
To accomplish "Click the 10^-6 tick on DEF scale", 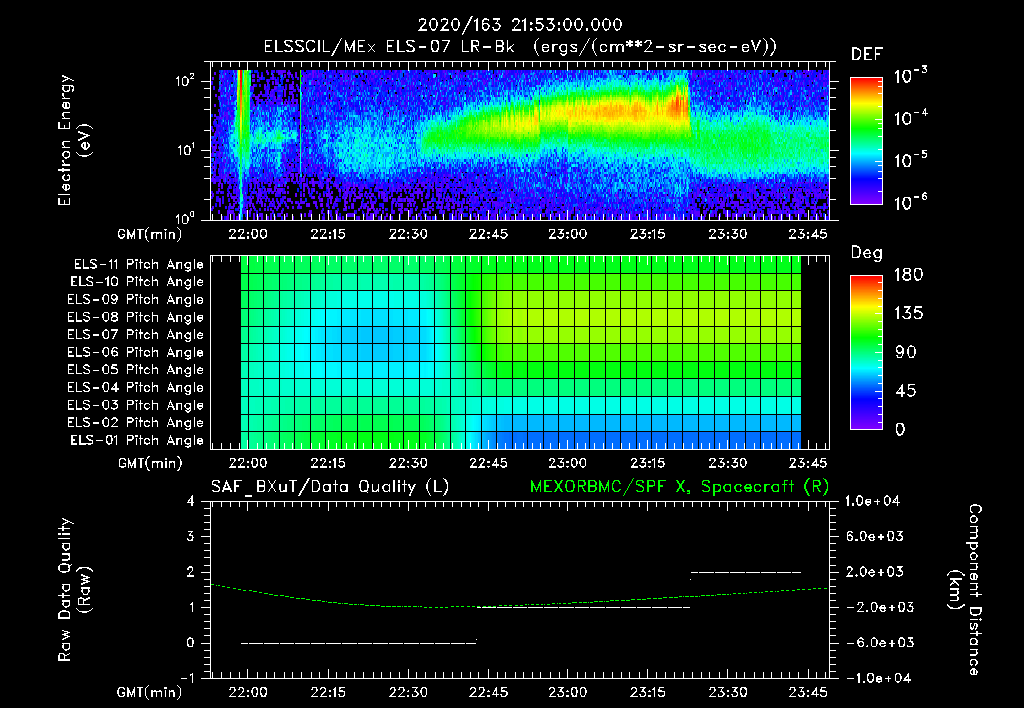I will pyautogui.click(x=910, y=202).
